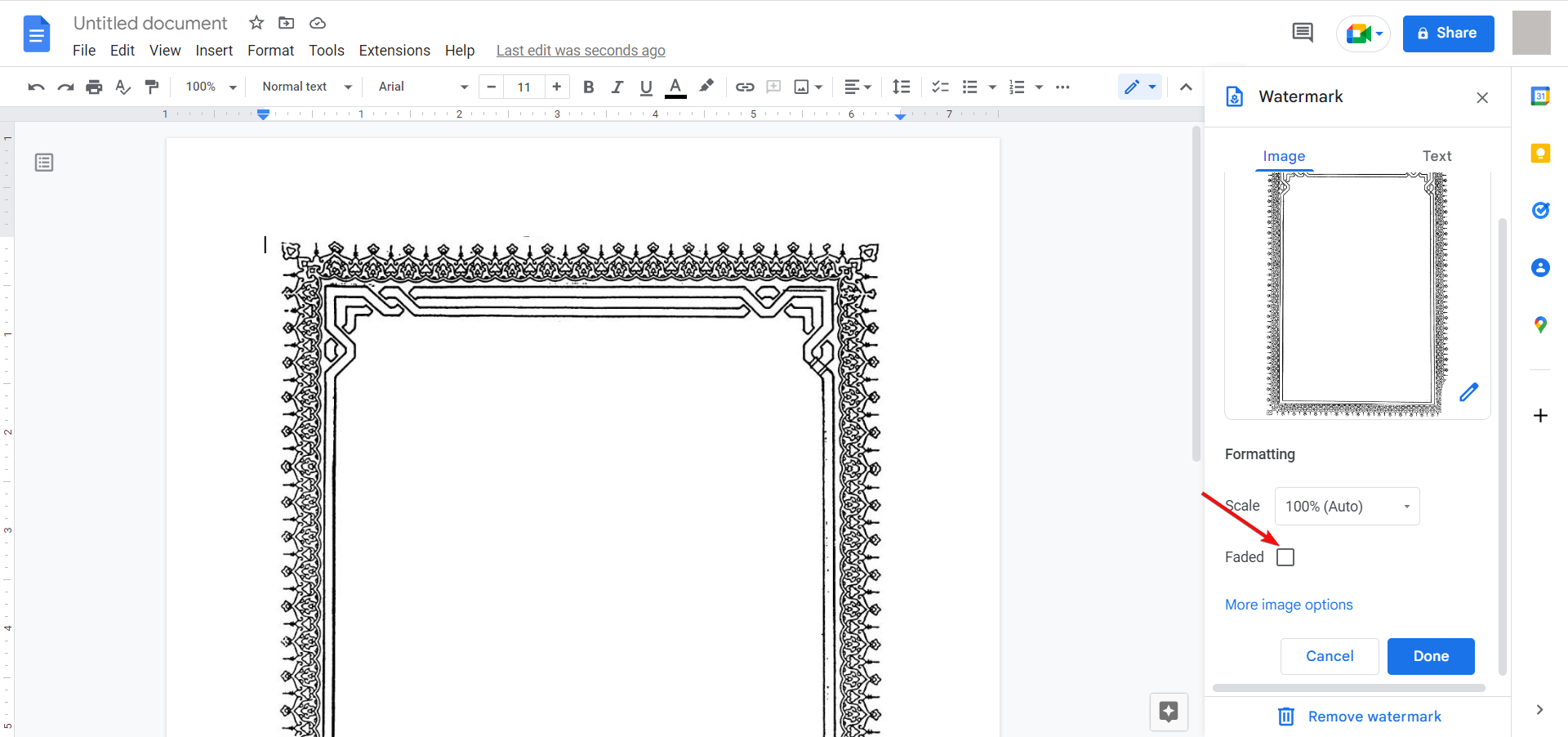This screenshot has height=737, width=1568.
Task: Expand the bulleted list style arrow
Action: point(992,87)
